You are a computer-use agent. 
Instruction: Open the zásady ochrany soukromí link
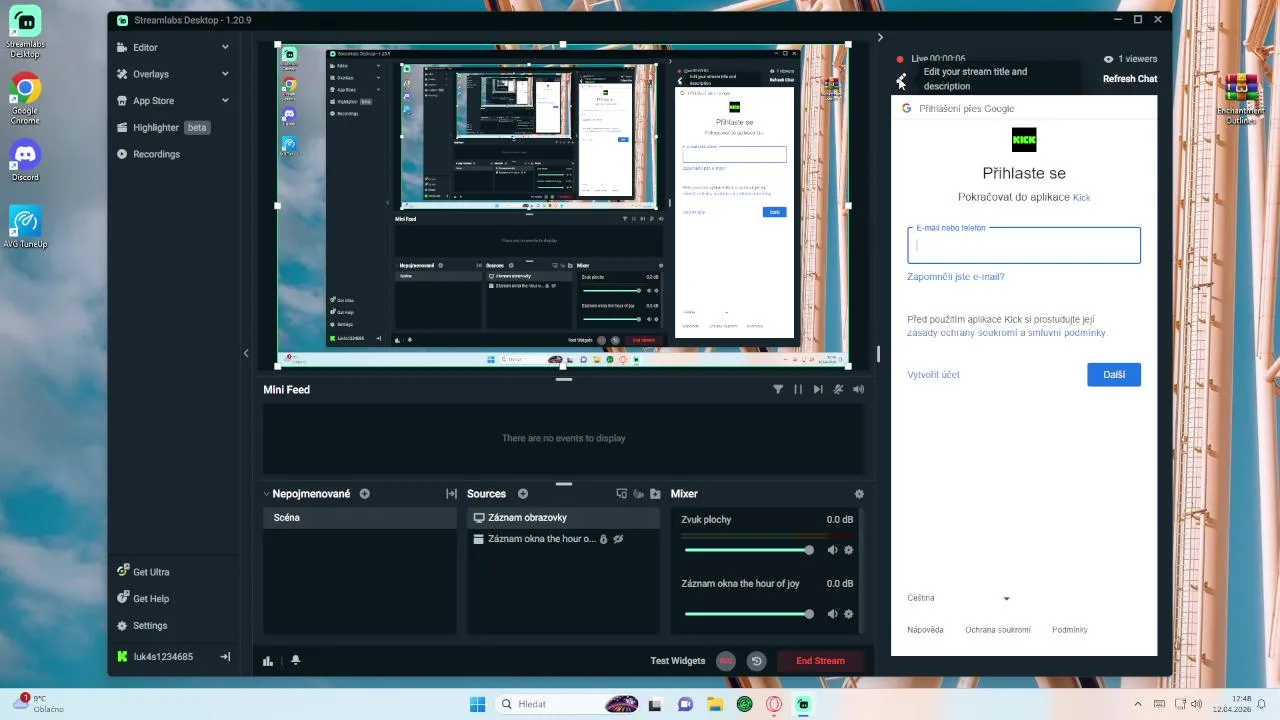tap(962, 333)
